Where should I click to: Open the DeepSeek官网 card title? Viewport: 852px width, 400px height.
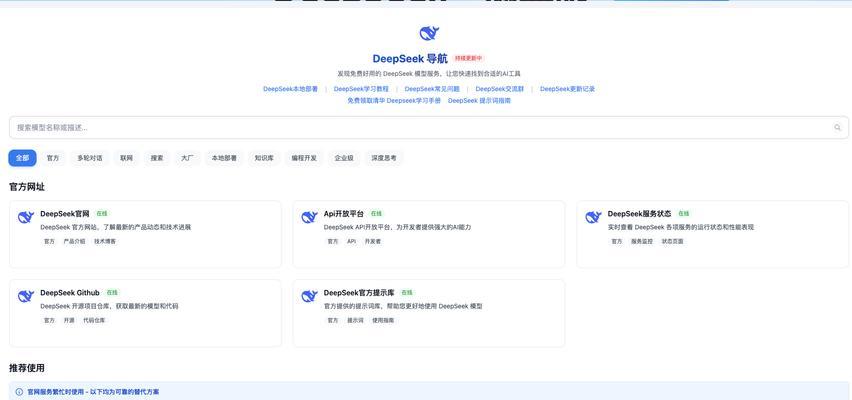[65, 214]
